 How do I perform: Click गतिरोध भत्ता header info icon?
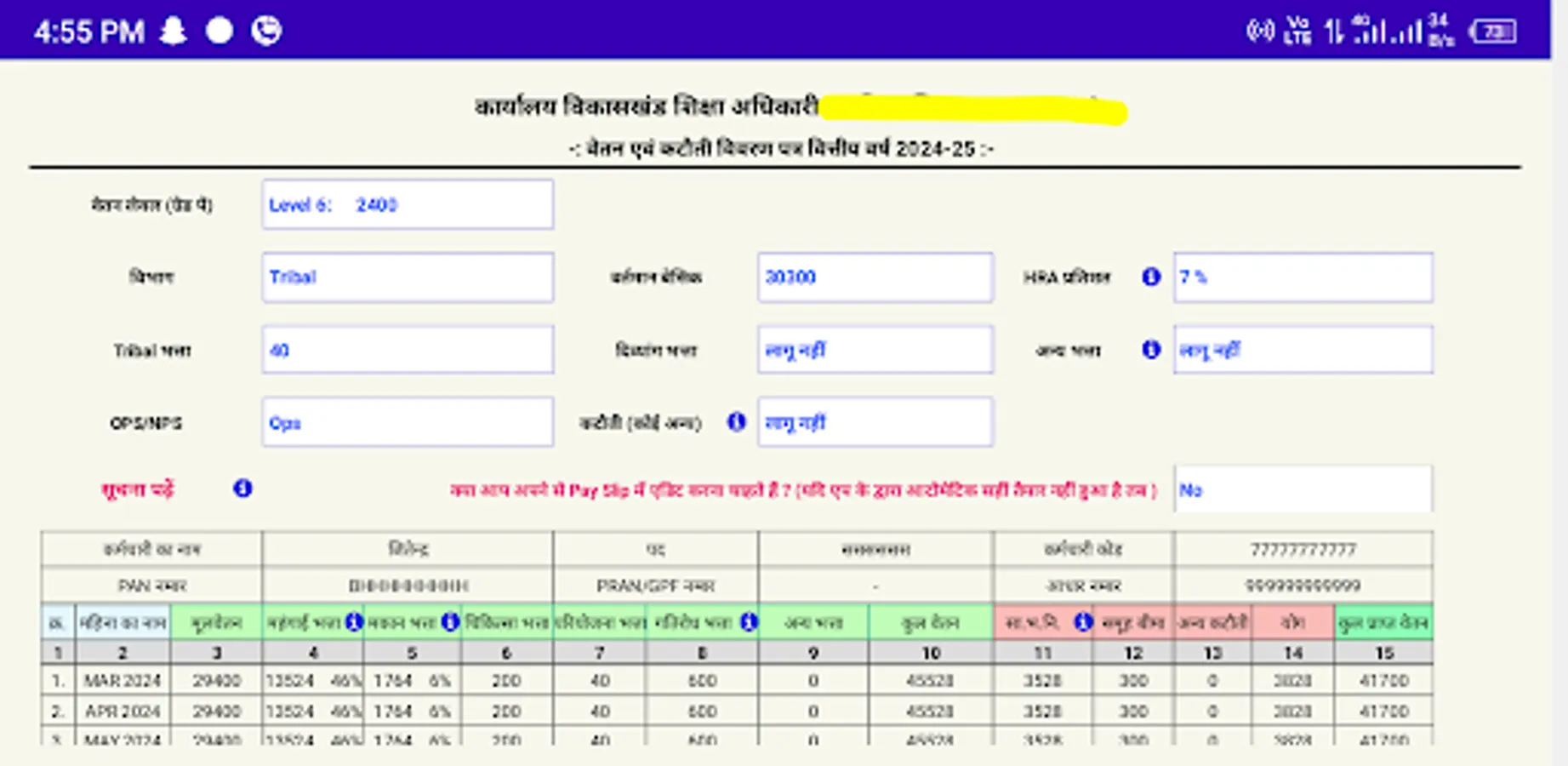point(749,622)
